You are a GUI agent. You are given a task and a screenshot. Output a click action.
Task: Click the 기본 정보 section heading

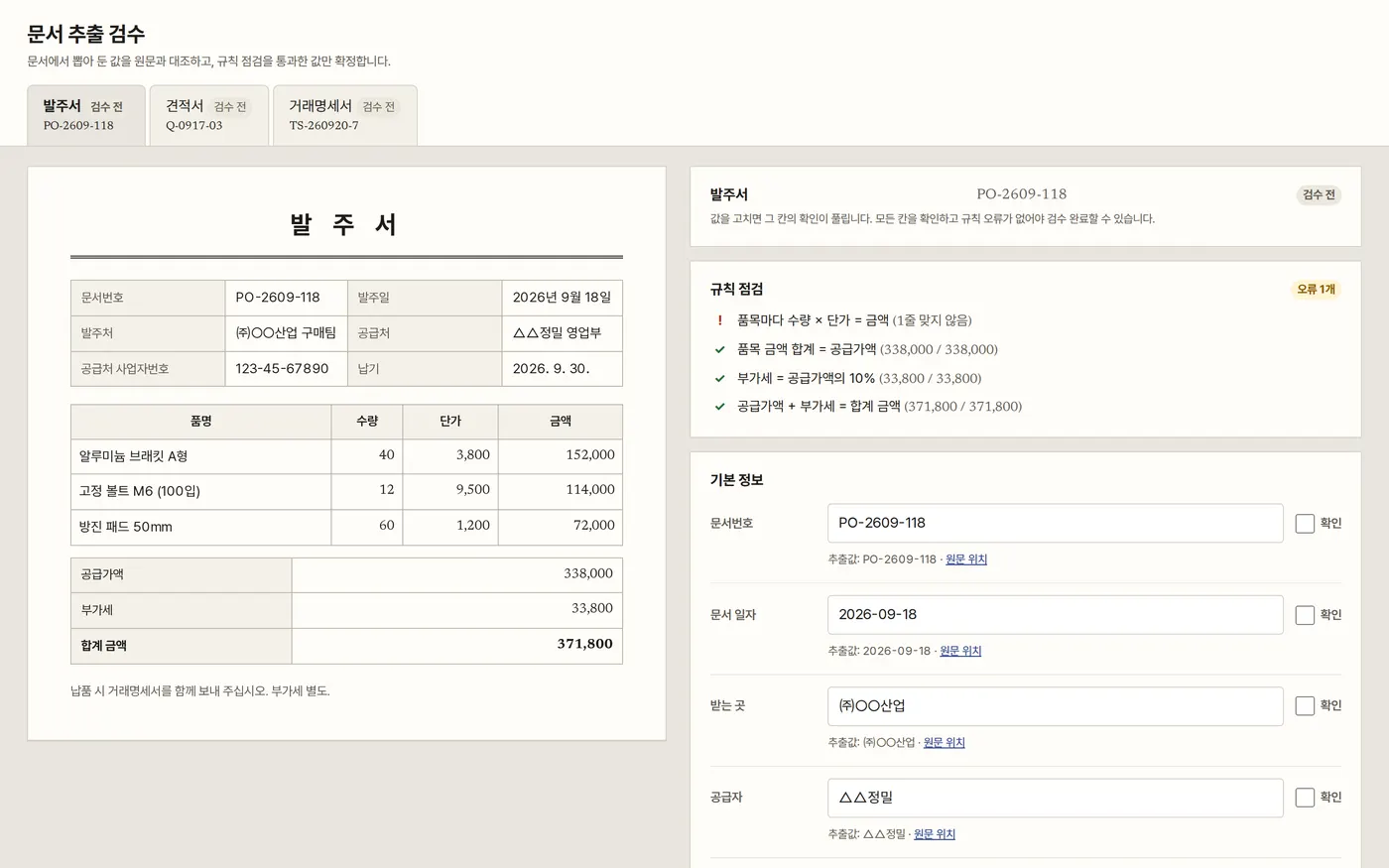coord(736,480)
